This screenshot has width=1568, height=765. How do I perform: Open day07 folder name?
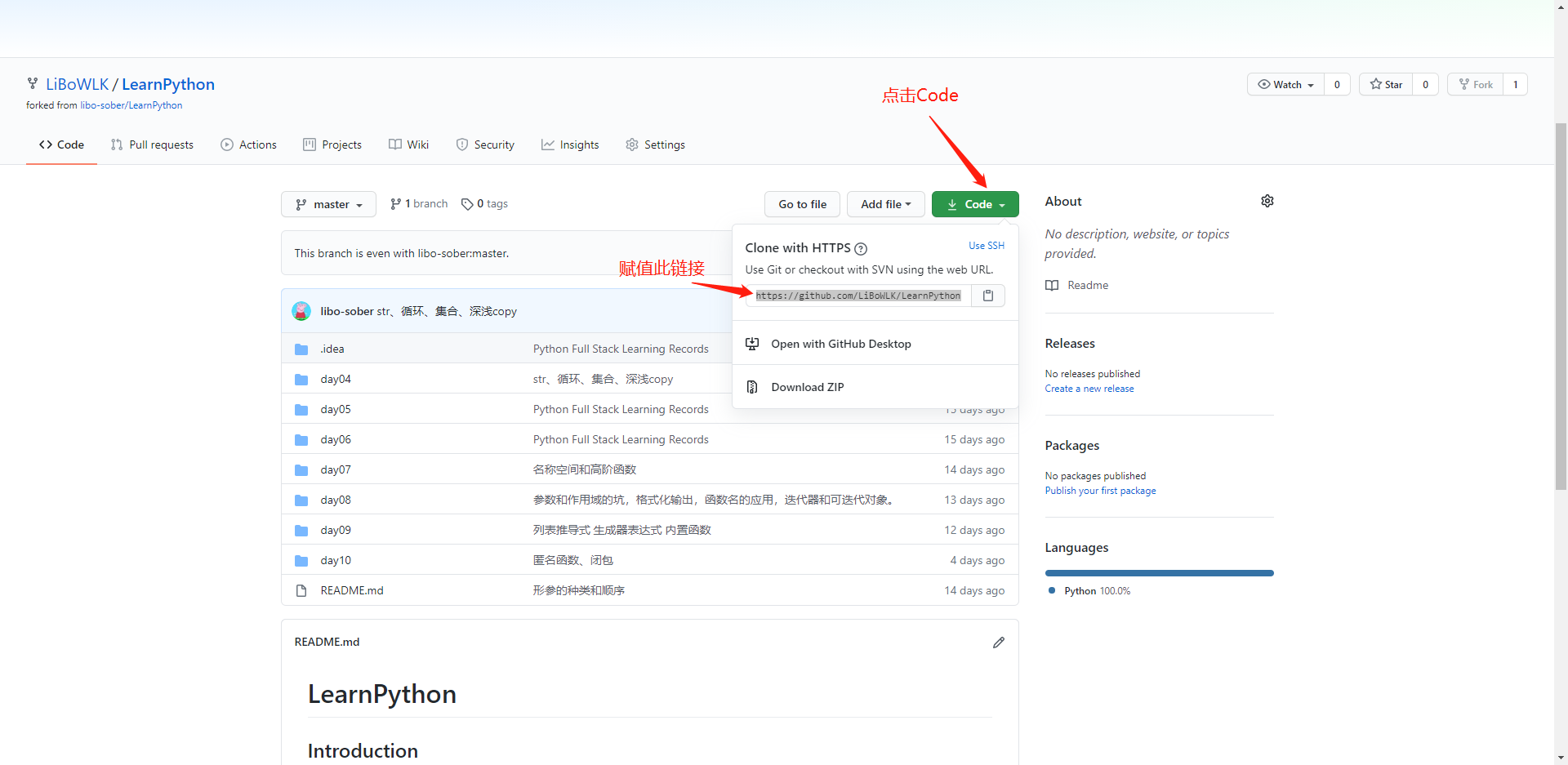[336, 470]
